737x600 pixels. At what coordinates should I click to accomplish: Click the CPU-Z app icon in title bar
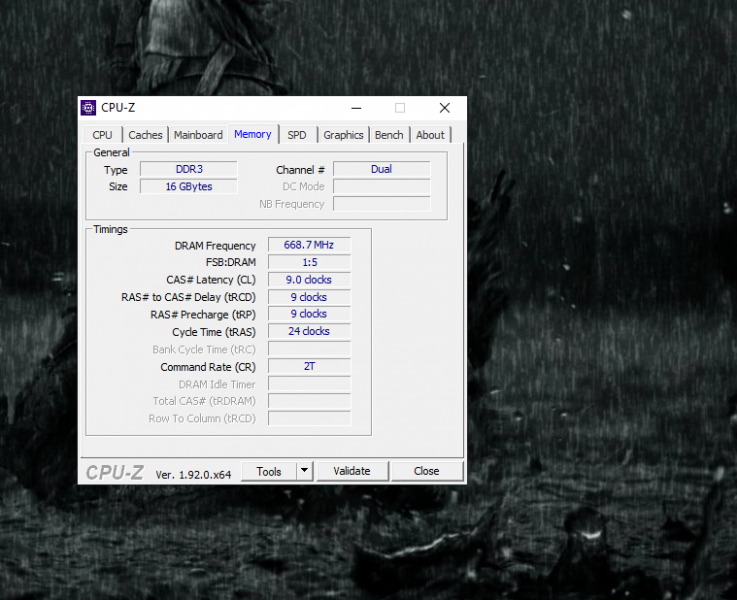tap(89, 108)
